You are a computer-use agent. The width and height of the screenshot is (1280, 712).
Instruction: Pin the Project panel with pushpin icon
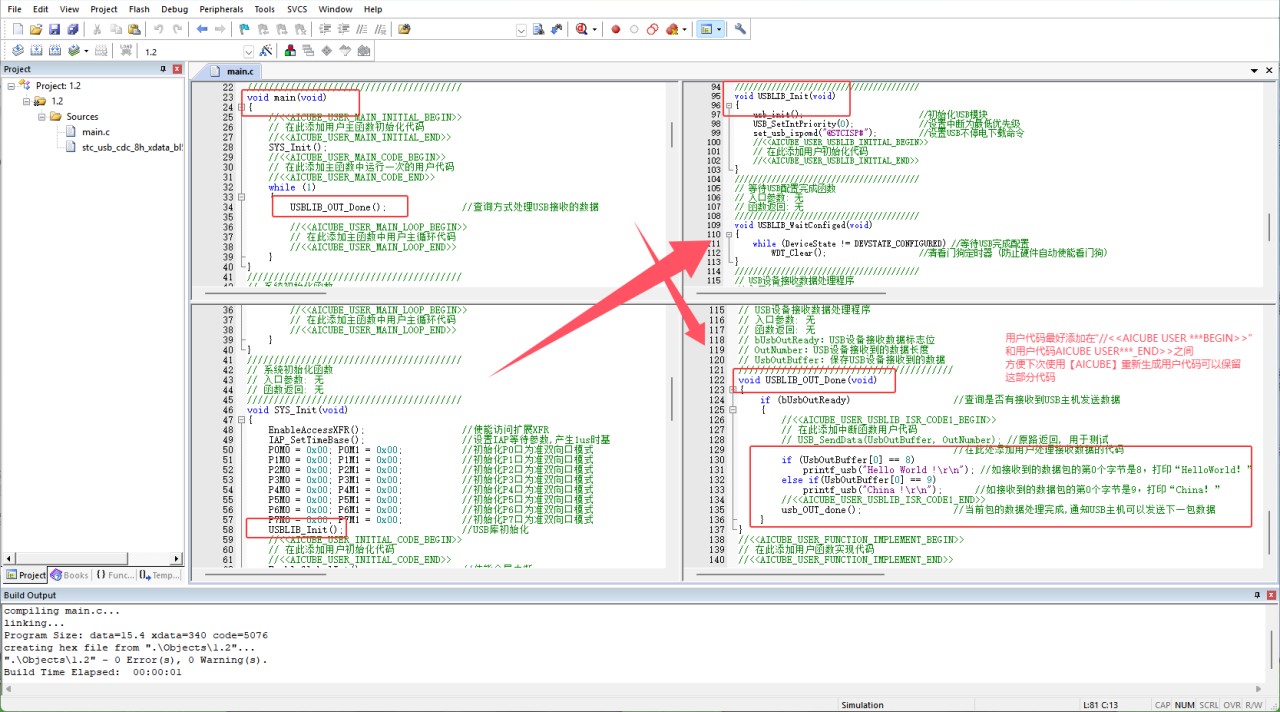[x=164, y=69]
